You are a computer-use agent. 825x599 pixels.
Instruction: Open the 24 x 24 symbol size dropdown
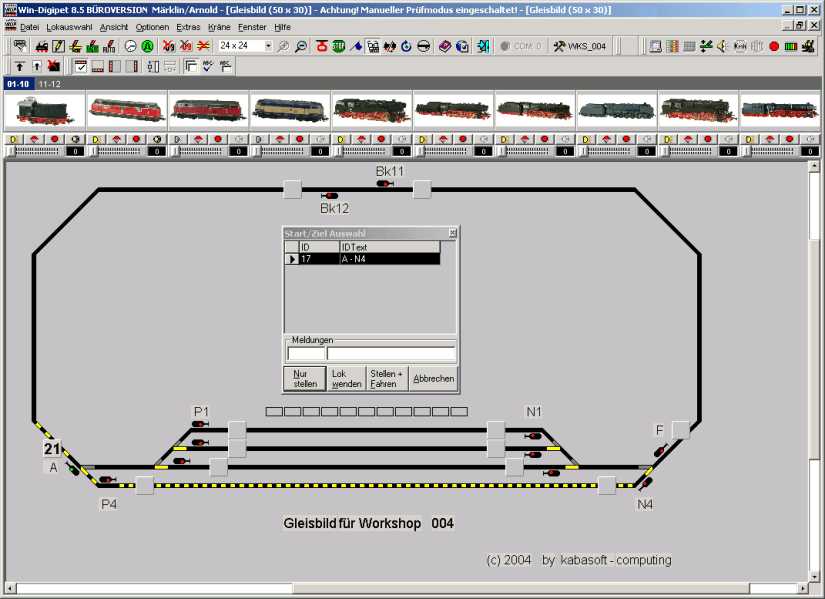[x=268, y=46]
